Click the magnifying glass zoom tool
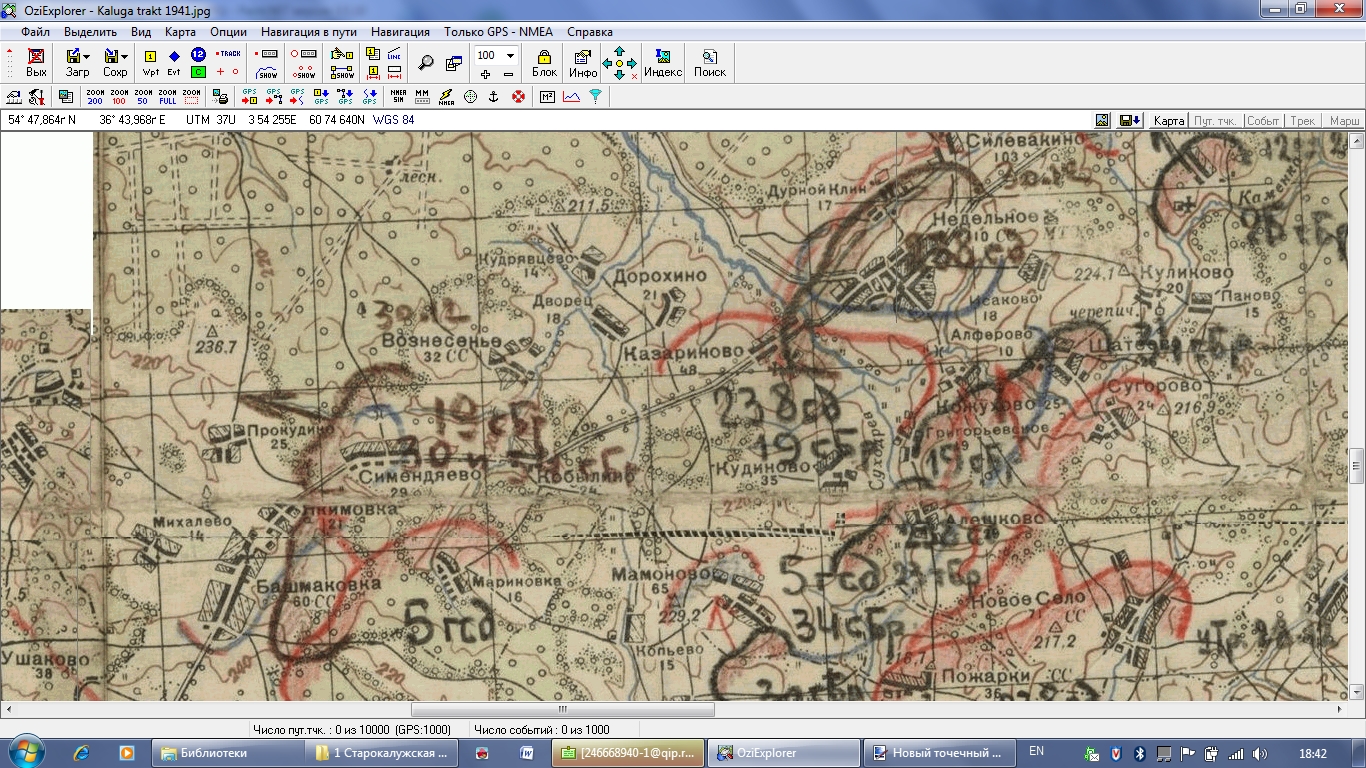 point(426,63)
